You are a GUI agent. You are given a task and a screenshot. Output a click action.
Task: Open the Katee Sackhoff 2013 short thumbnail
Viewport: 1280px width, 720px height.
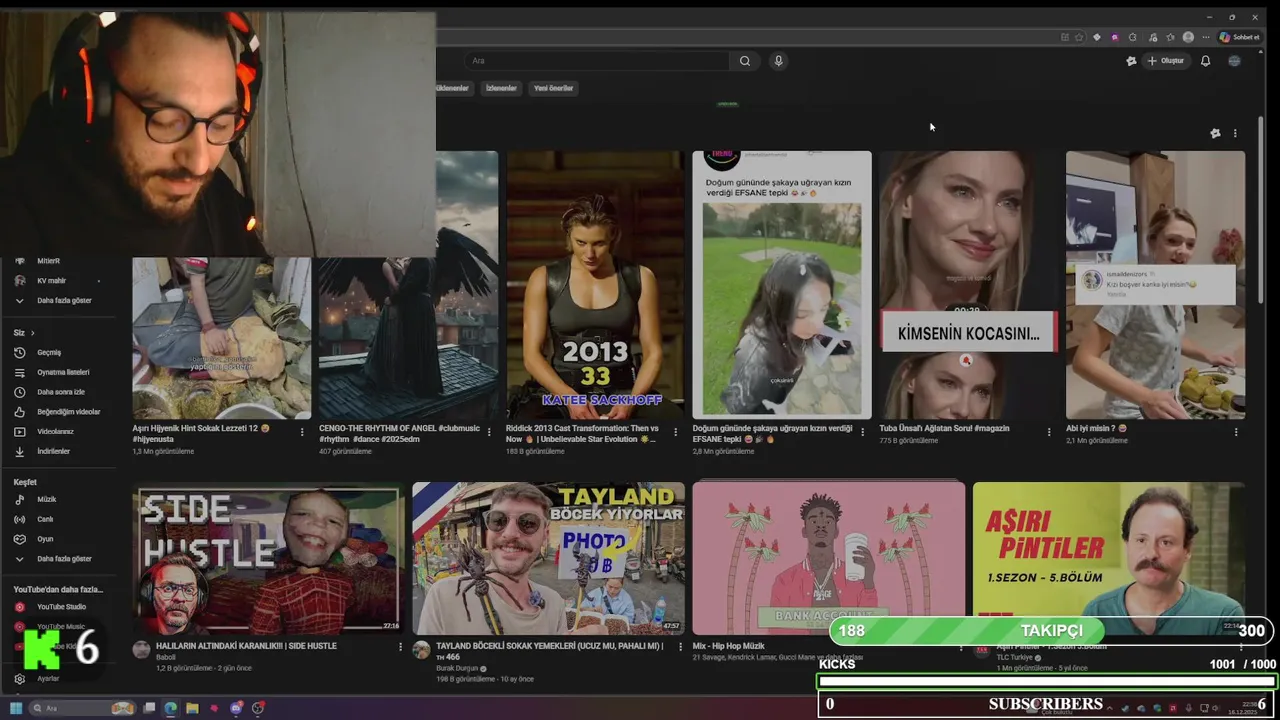pyautogui.click(x=595, y=285)
